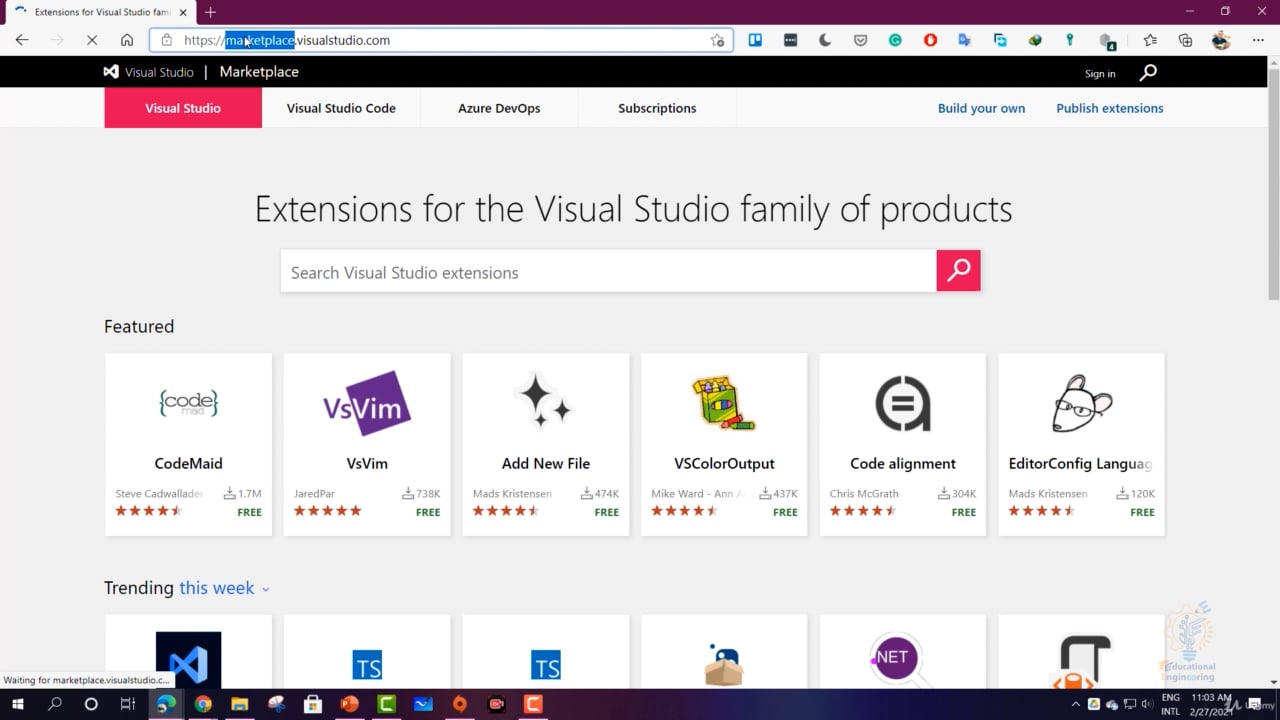1280x720 pixels.
Task: Open File Explorer from the taskbar
Action: pyautogui.click(x=239, y=704)
